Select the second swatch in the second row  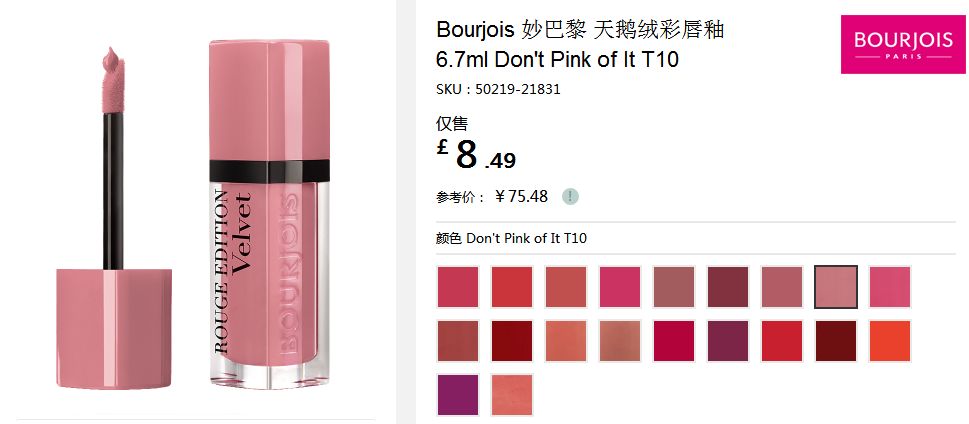coord(512,341)
